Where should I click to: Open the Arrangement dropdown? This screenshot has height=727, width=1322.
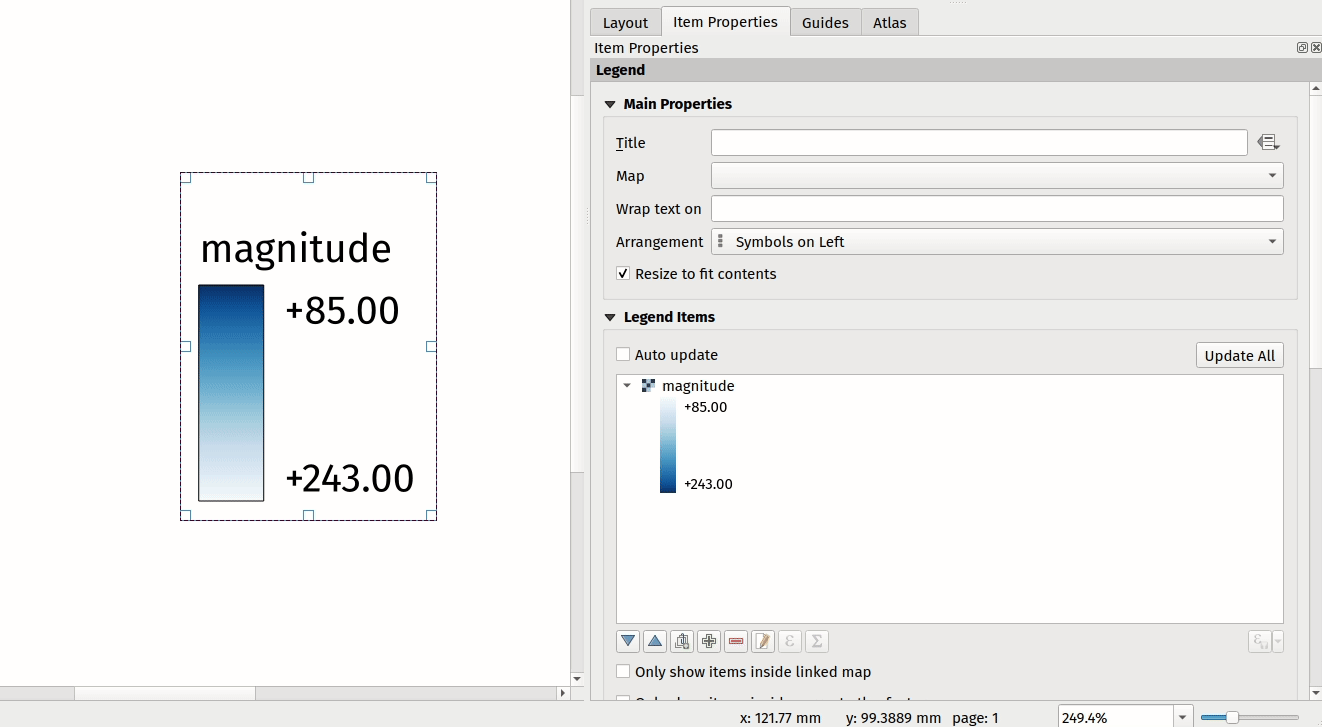pos(997,242)
